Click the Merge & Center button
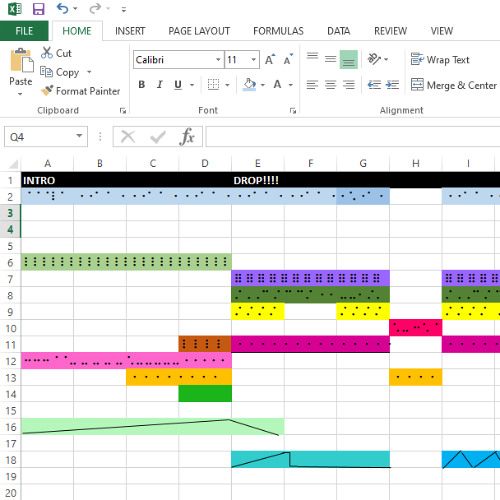Viewport: 500px width, 500px height. tap(454, 85)
